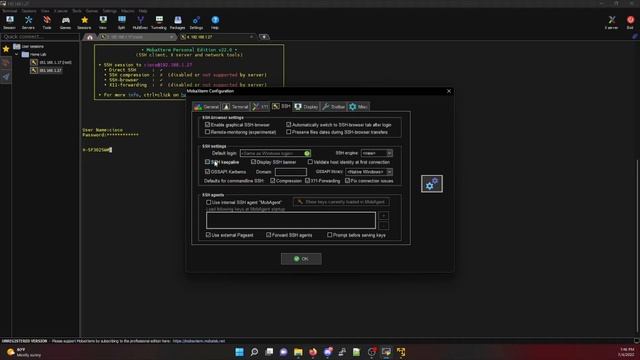Click the new tab button after session tabs
640x360 pixels.
click(x=264, y=37)
